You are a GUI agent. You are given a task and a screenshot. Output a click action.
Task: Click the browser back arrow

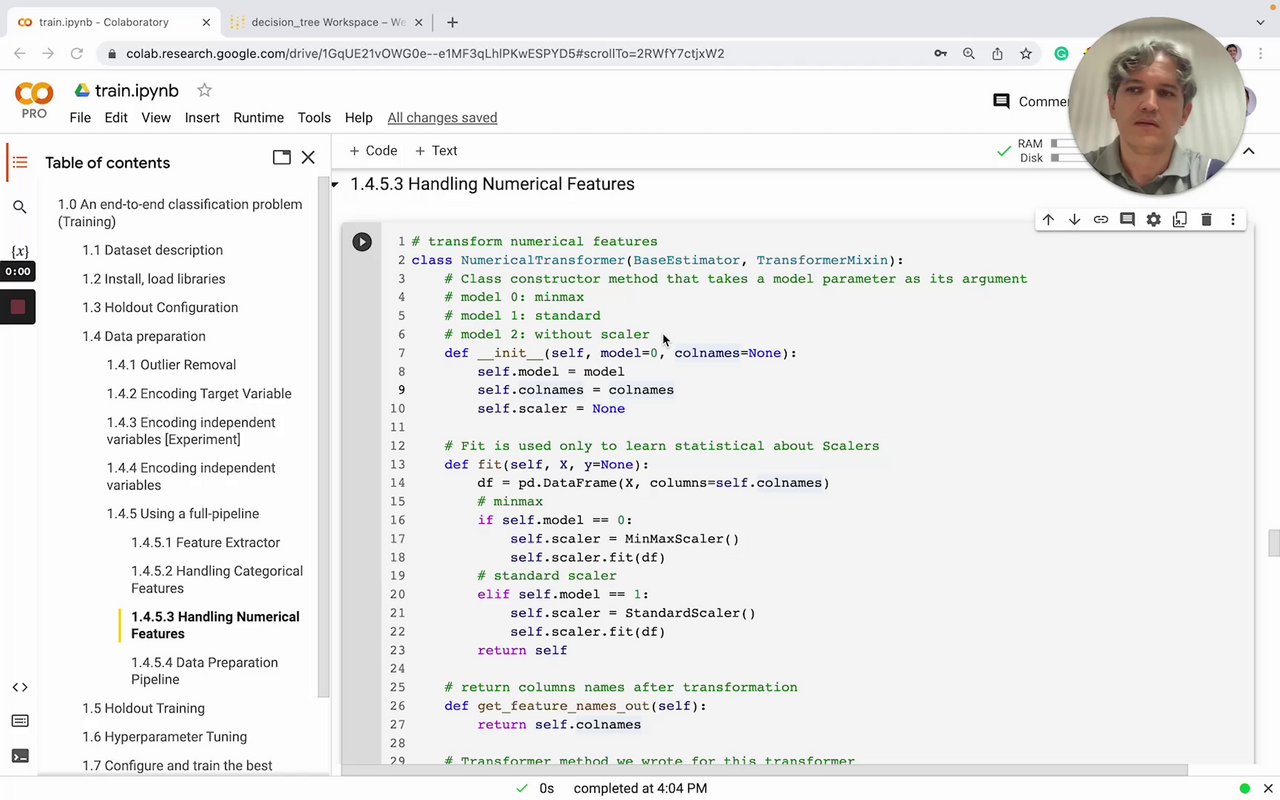[x=20, y=54]
